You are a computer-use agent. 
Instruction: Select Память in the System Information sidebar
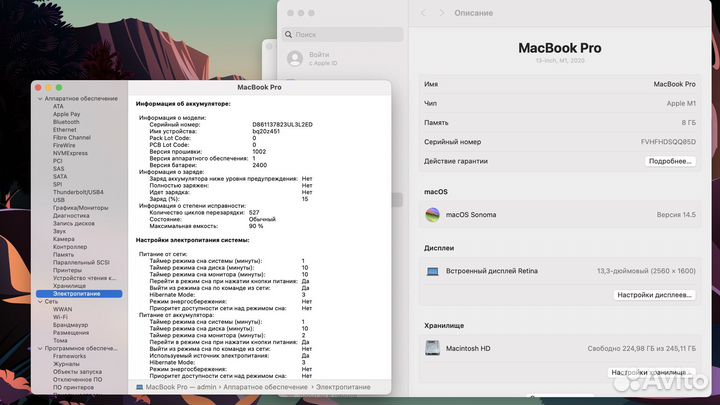63,254
